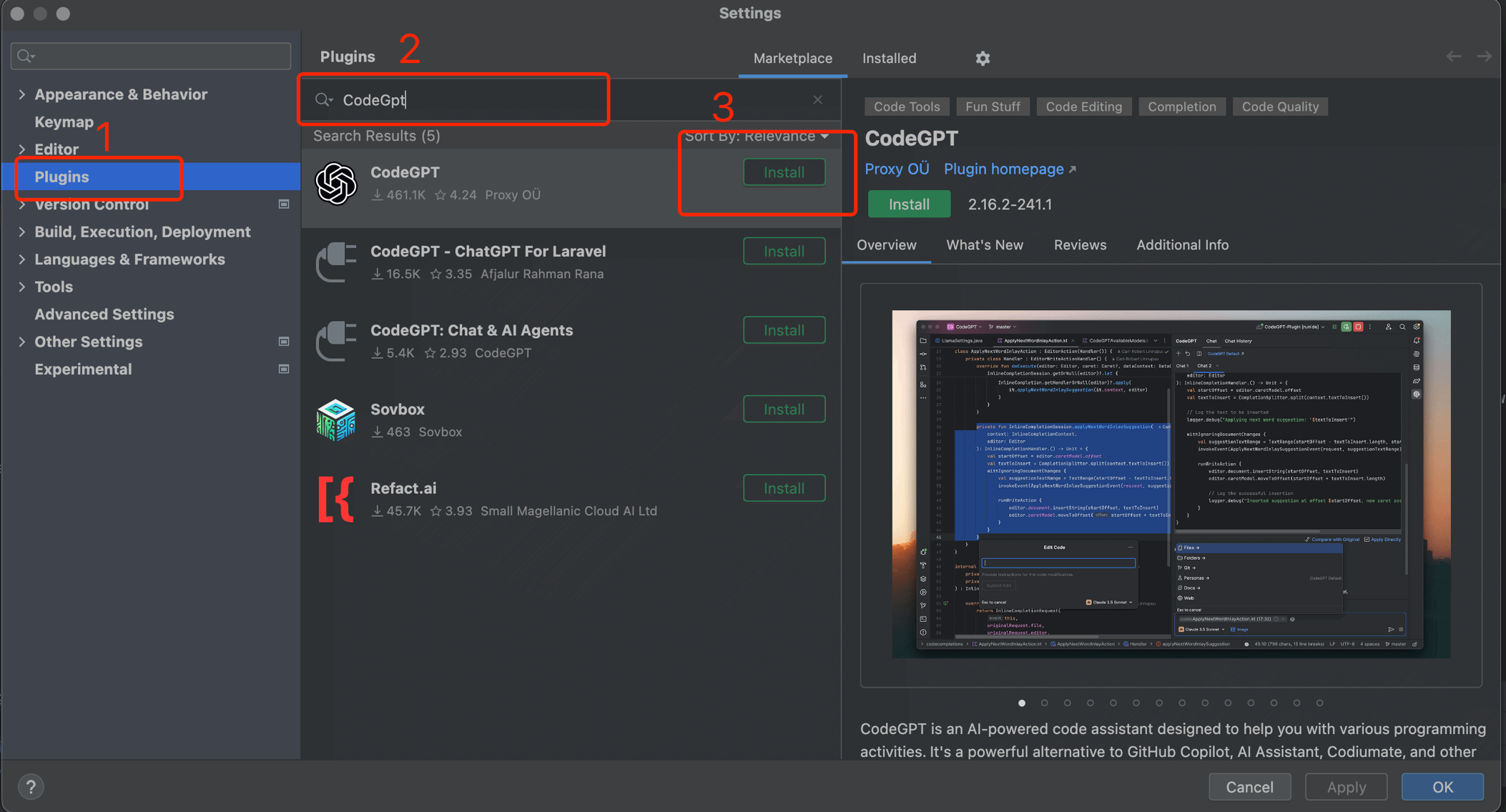Click the help question mark icon
Viewport: 1506px width, 812px height.
31,787
